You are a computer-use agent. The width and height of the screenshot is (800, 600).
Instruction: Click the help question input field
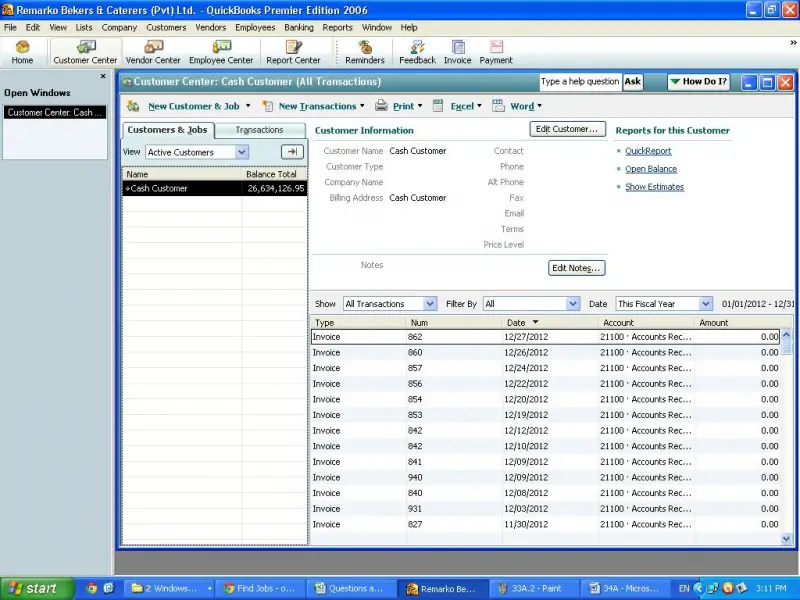tap(581, 82)
